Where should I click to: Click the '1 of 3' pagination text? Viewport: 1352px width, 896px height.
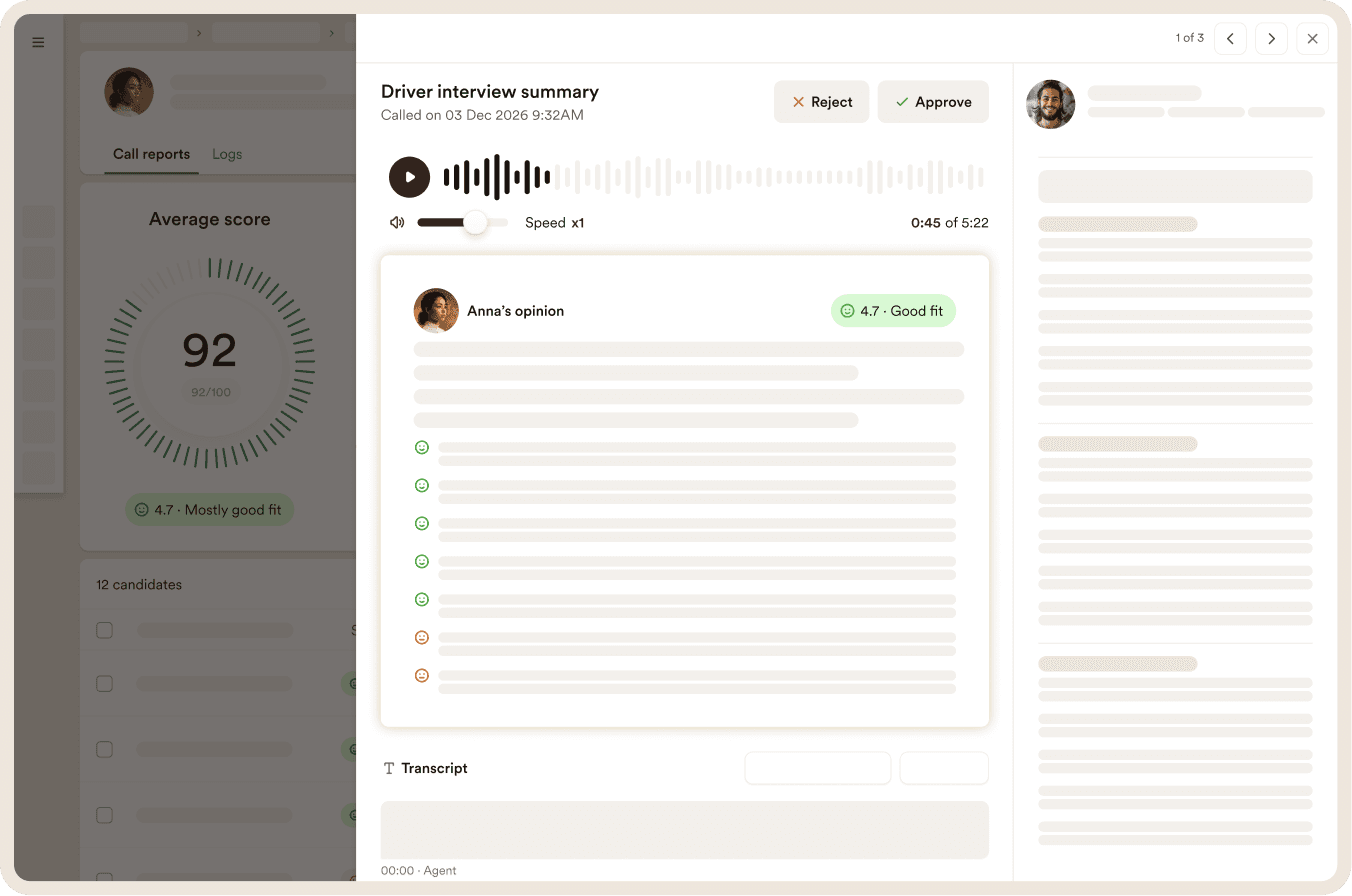coord(1189,38)
